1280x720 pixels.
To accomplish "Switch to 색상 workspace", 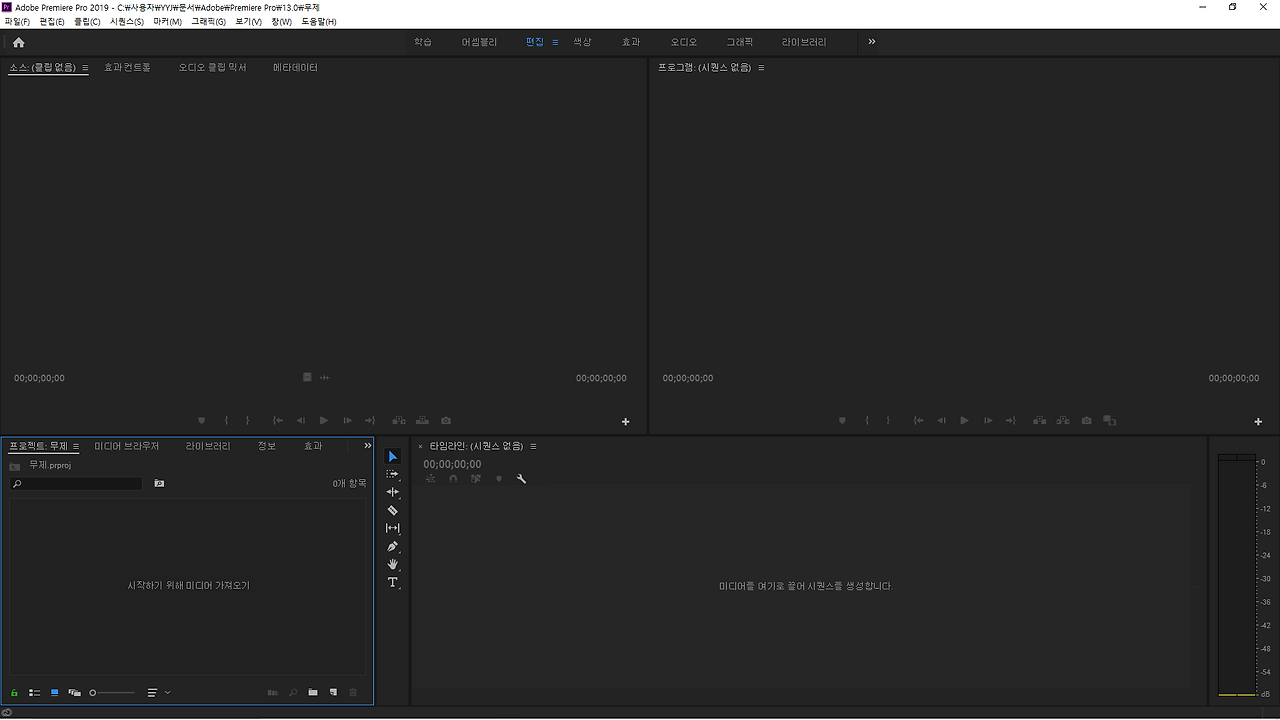I will click(x=582, y=42).
